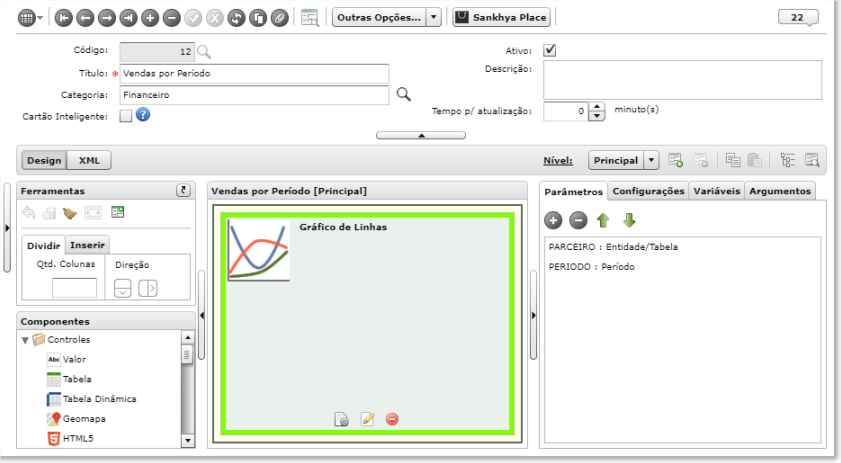Collapse the Controles folder in Componentes
The image size is (841, 463).
25,340
